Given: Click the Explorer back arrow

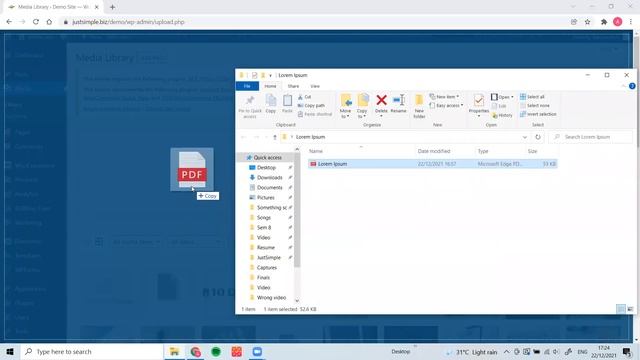Looking at the screenshot, I should coord(244,137).
